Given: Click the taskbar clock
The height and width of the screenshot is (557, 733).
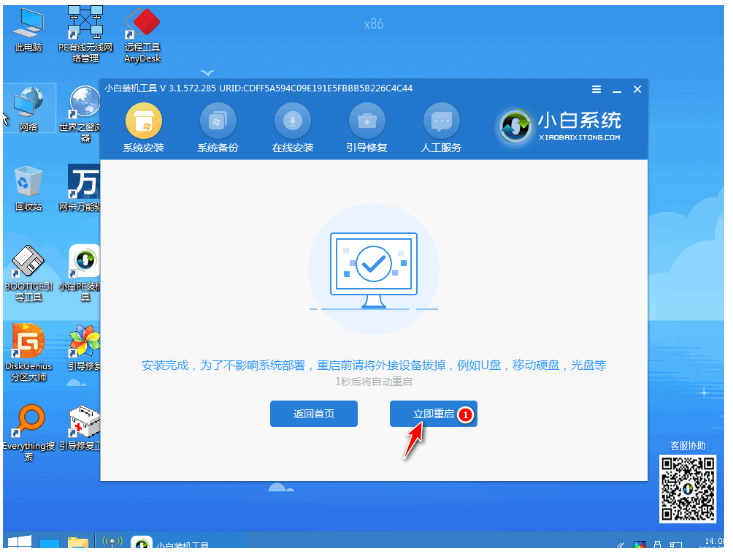Looking at the screenshot, I should tap(713, 542).
